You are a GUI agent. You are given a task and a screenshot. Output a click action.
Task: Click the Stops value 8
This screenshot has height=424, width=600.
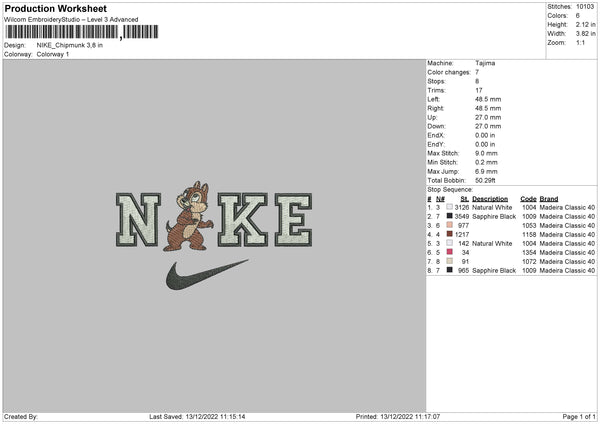coord(477,81)
